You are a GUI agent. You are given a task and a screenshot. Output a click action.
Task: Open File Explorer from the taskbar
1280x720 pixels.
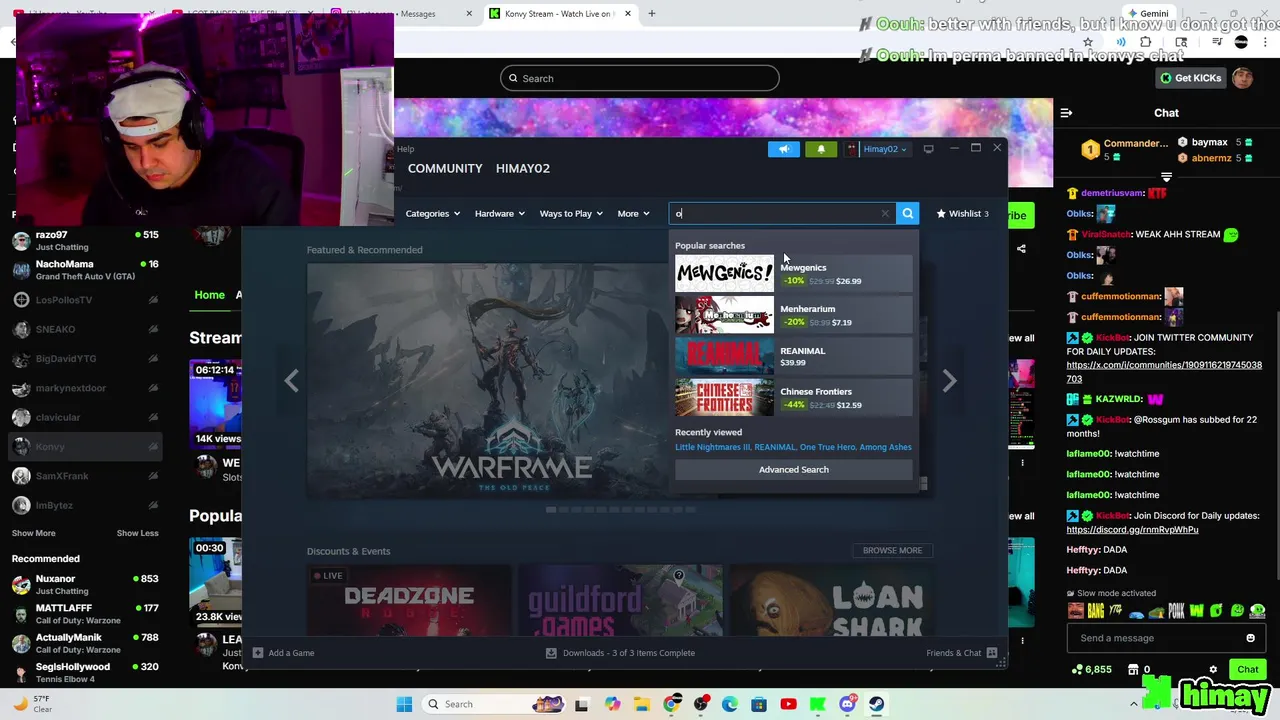tap(641, 704)
